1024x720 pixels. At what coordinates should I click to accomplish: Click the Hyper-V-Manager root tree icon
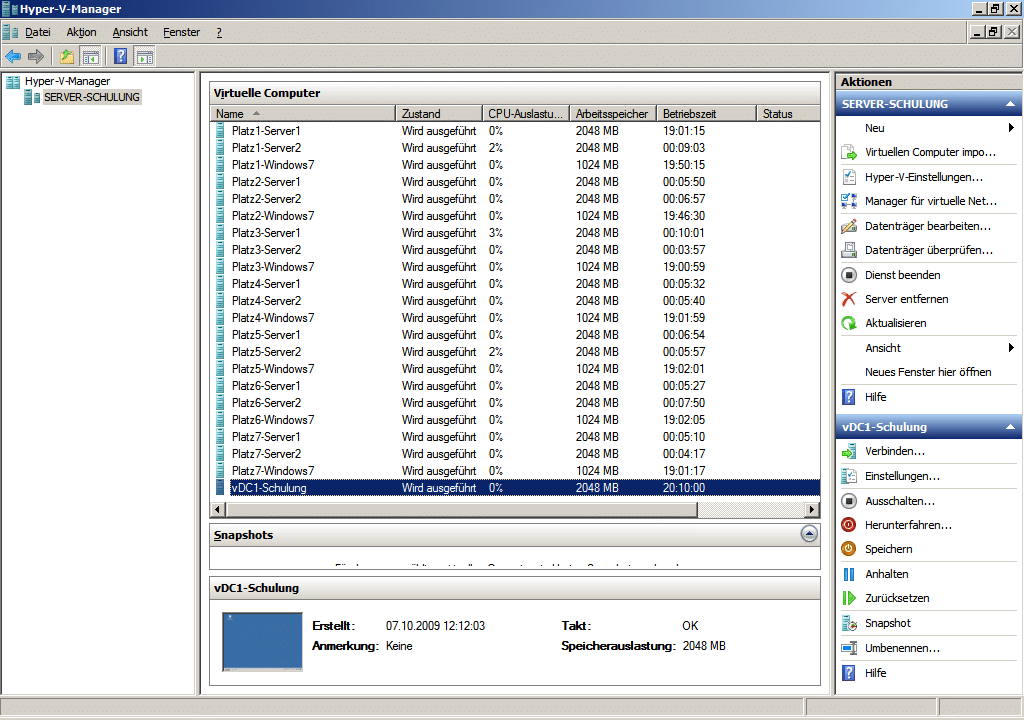pyautogui.click(x=13, y=82)
